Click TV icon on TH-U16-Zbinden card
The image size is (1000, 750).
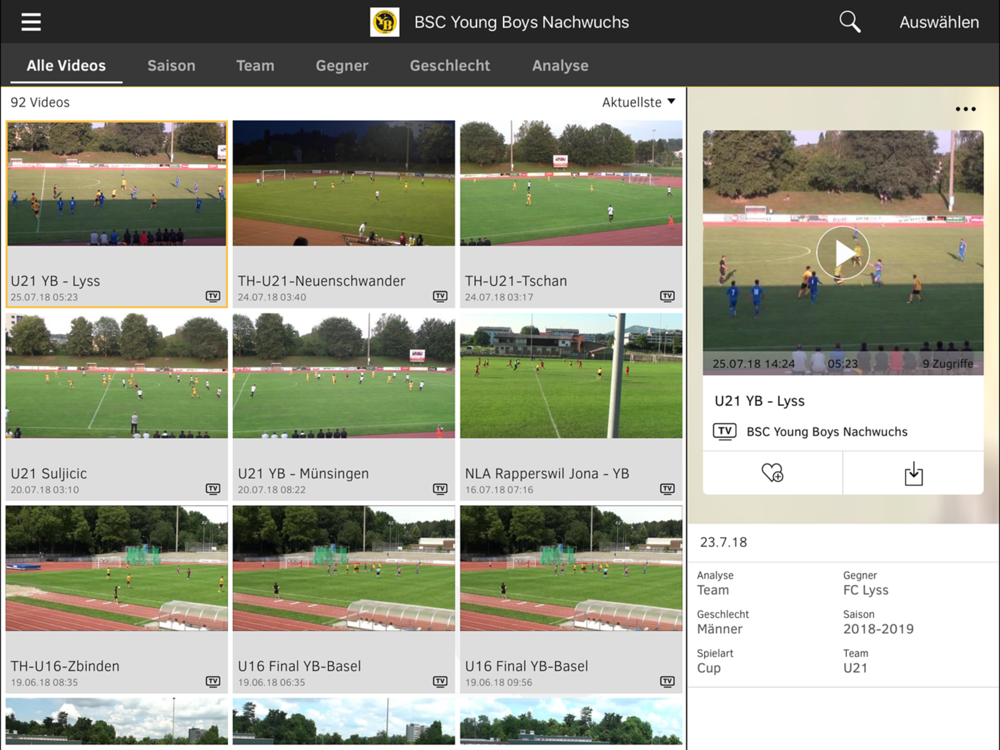tap(213, 681)
